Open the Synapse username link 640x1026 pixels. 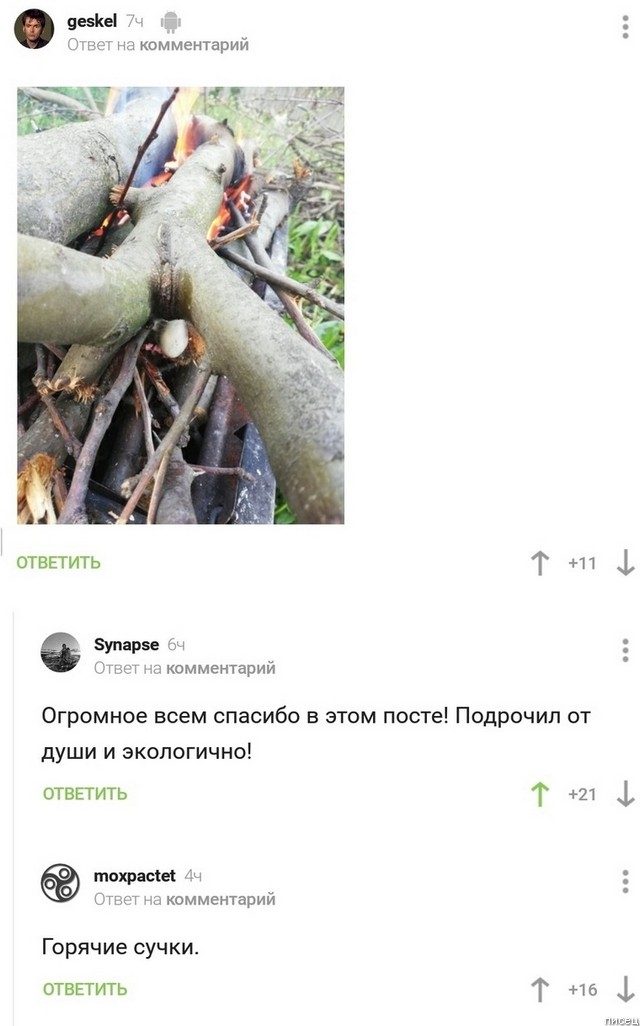tap(126, 645)
